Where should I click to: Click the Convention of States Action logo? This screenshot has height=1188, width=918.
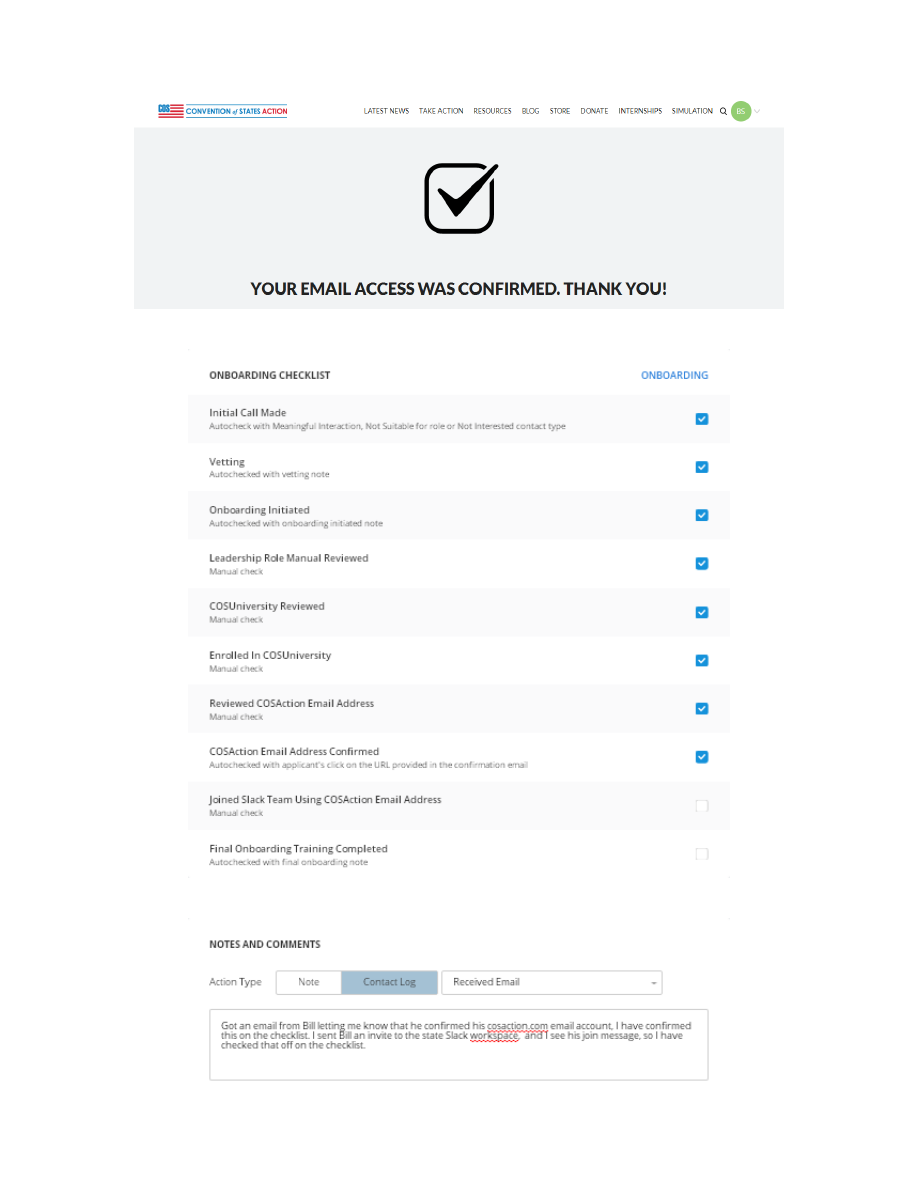point(223,111)
